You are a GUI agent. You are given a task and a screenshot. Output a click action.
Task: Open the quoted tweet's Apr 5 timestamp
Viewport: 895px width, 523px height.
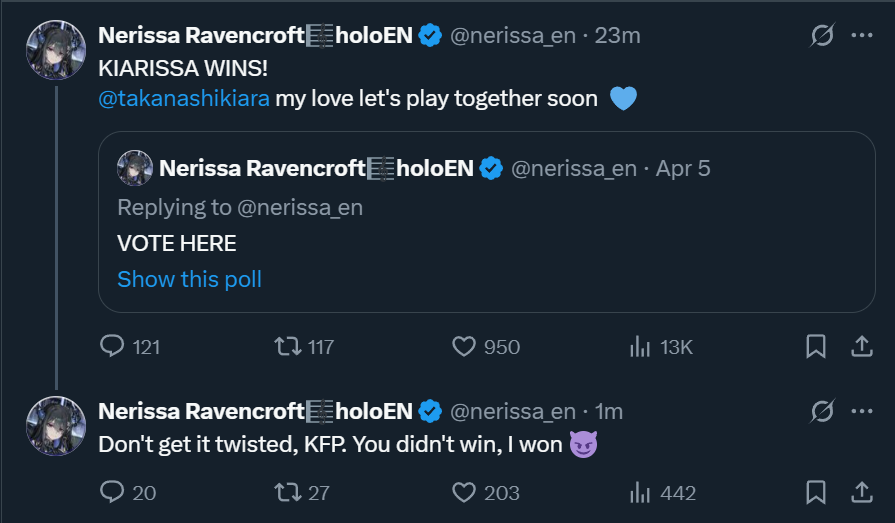683,168
